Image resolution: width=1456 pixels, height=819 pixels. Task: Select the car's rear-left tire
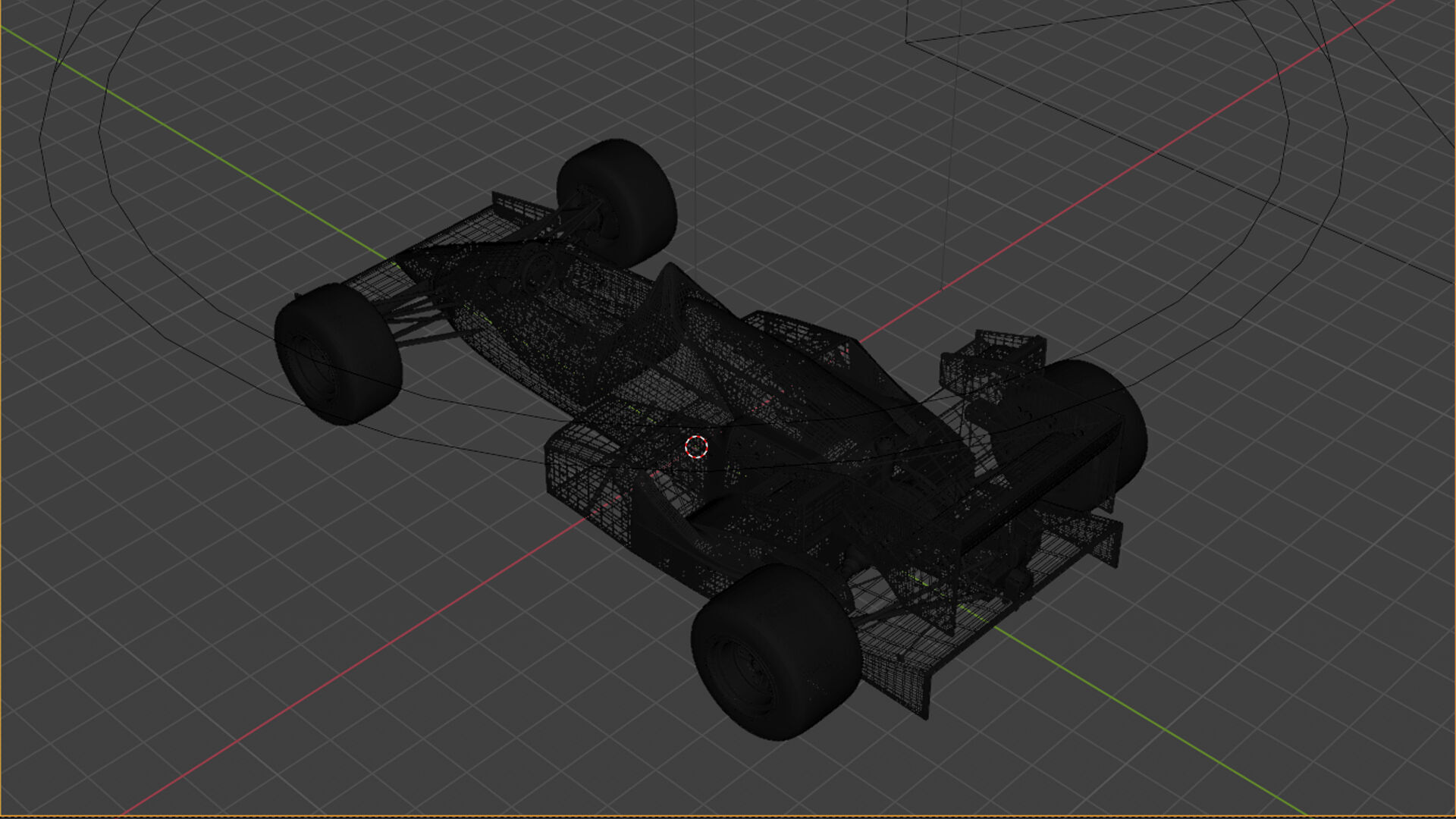(x=777, y=652)
